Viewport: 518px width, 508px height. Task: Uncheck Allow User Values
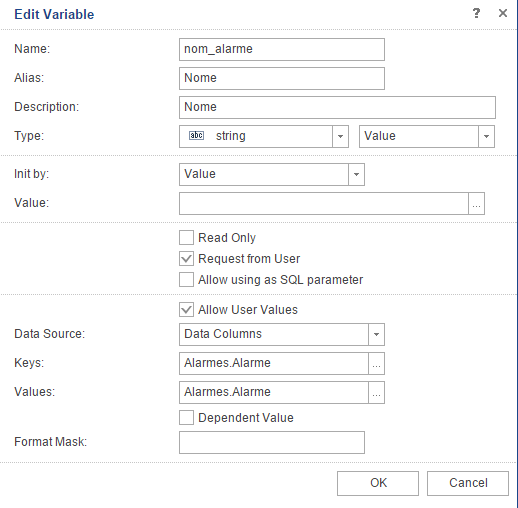[x=186, y=310]
